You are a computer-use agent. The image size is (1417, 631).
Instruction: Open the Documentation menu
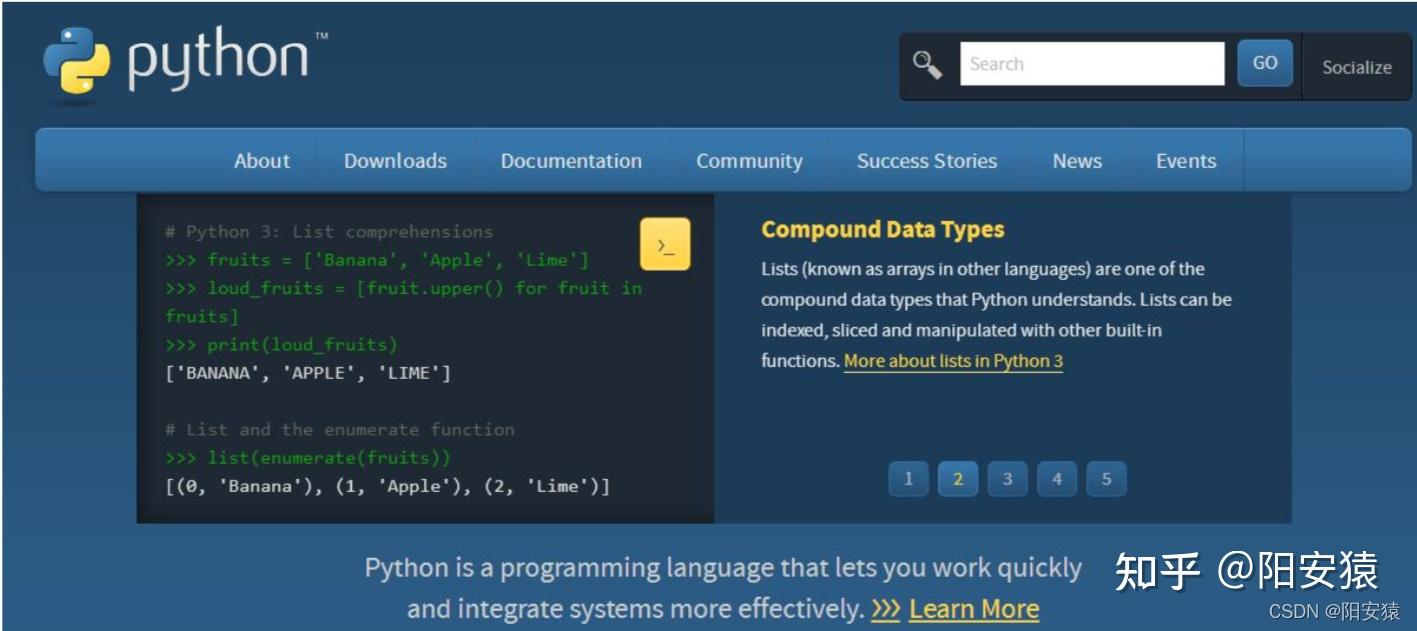(571, 160)
